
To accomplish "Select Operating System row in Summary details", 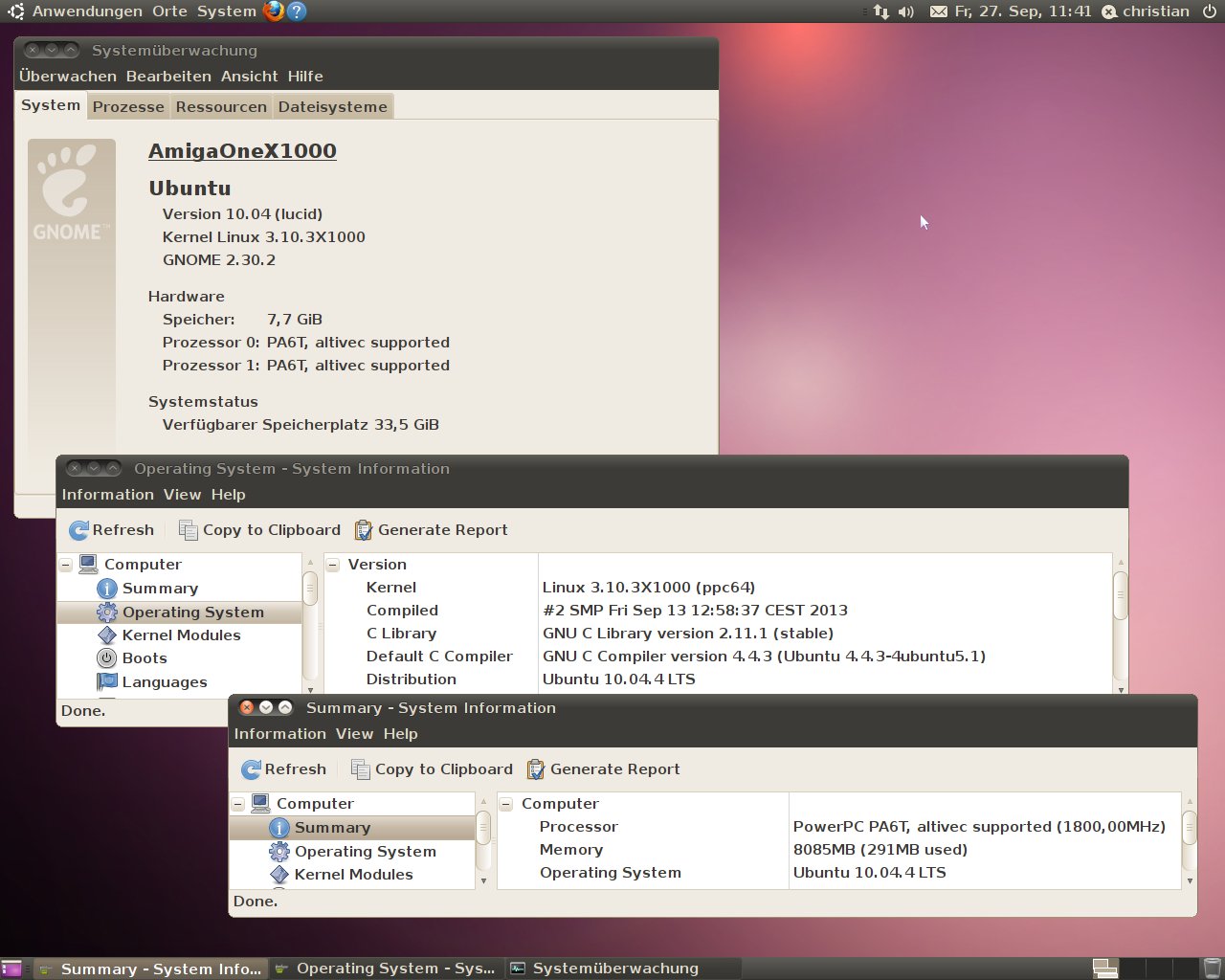I will click(839, 873).
